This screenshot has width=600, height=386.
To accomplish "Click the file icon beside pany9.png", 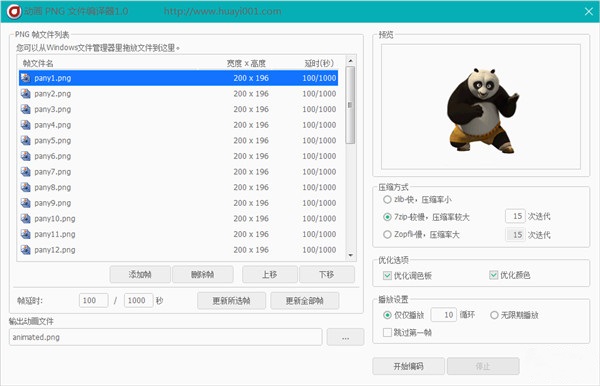I will point(26,203).
